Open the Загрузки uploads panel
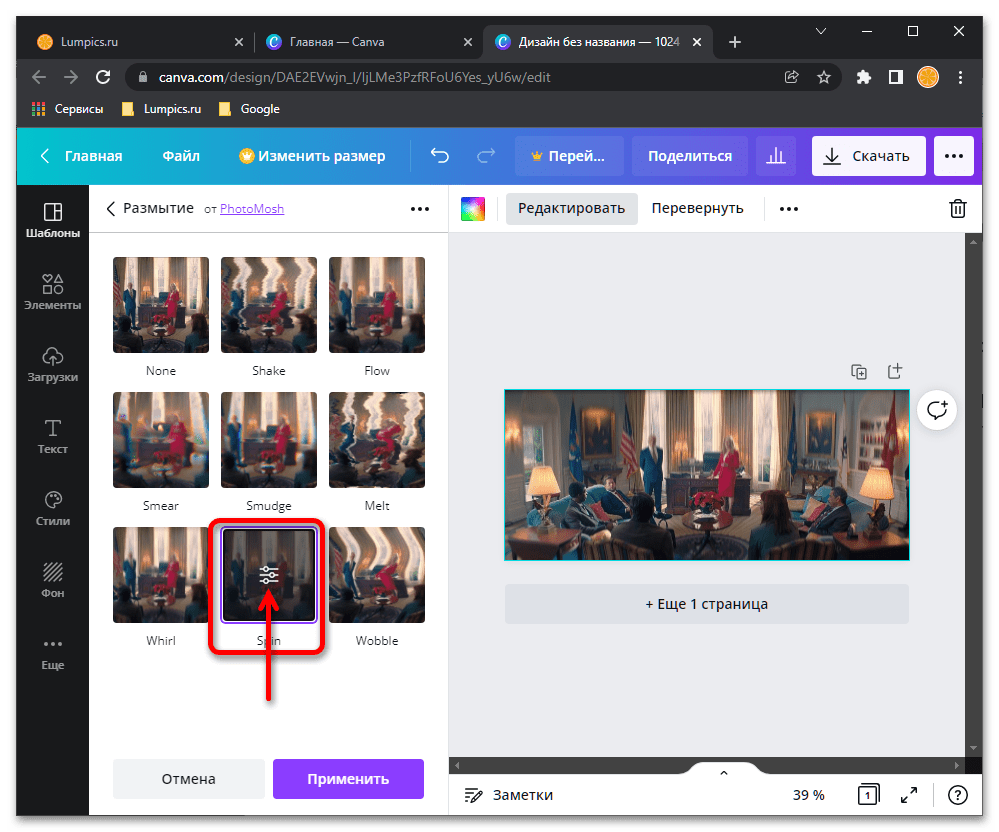 click(52, 364)
